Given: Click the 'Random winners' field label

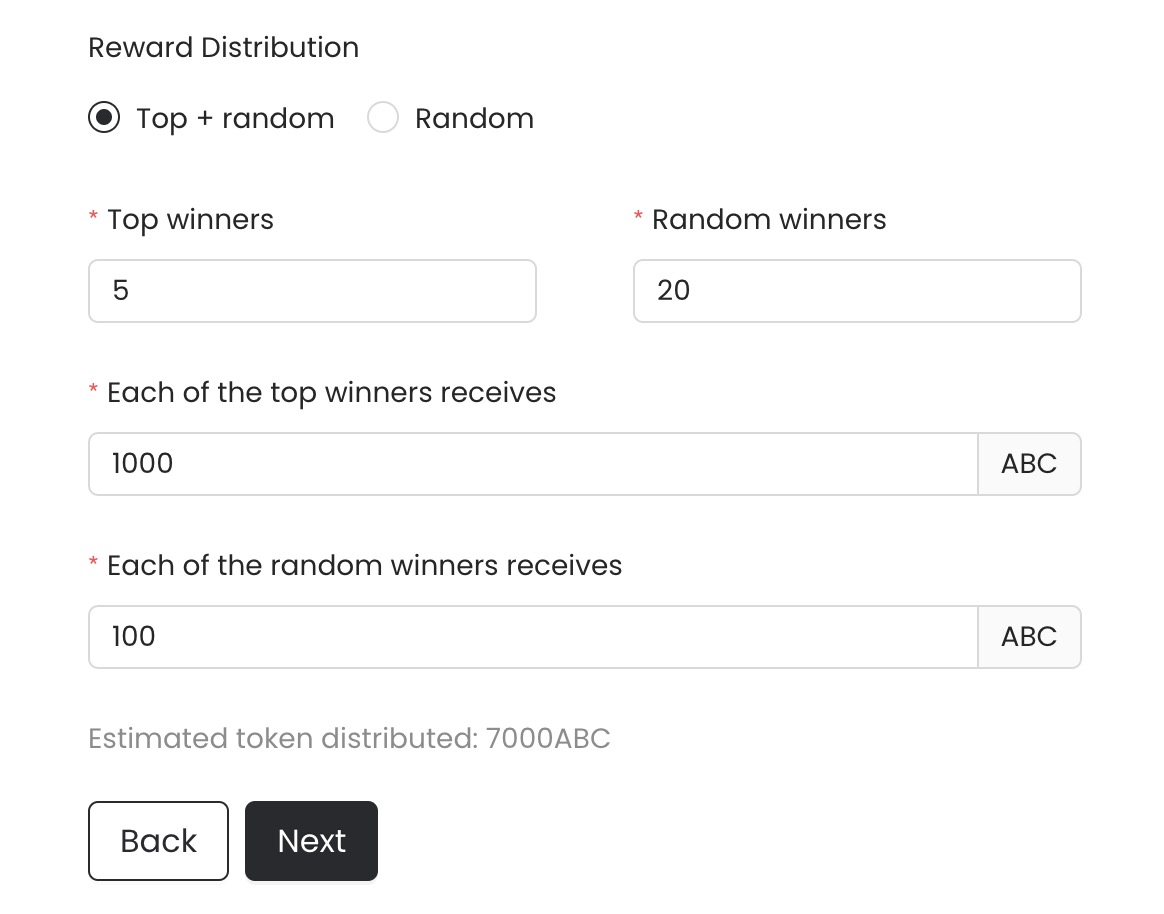Looking at the screenshot, I should pyautogui.click(x=769, y=220).
